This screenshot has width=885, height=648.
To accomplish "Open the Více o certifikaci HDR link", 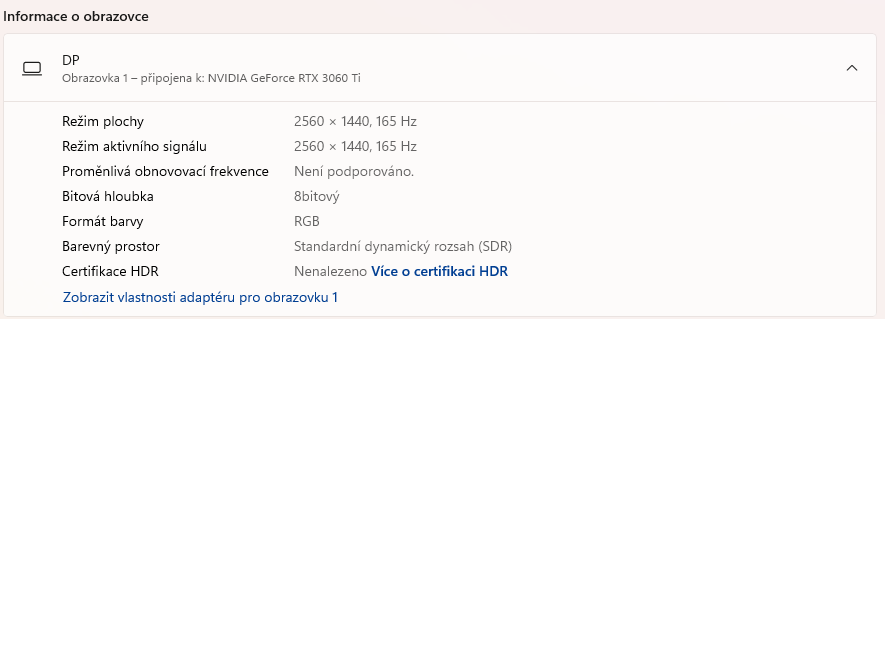I will [x=439, y=271].
